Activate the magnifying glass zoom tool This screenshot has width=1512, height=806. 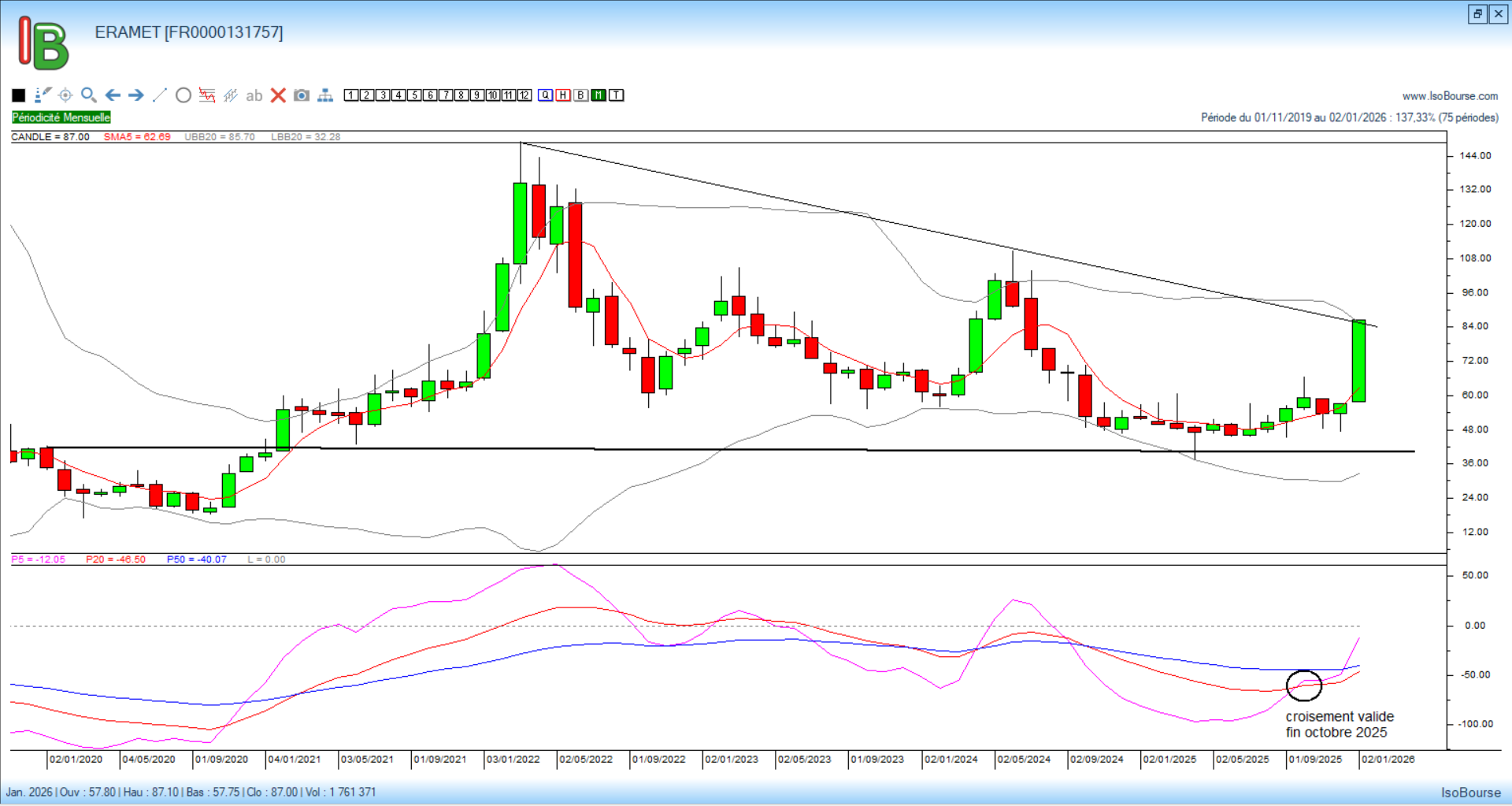[89, 95]
